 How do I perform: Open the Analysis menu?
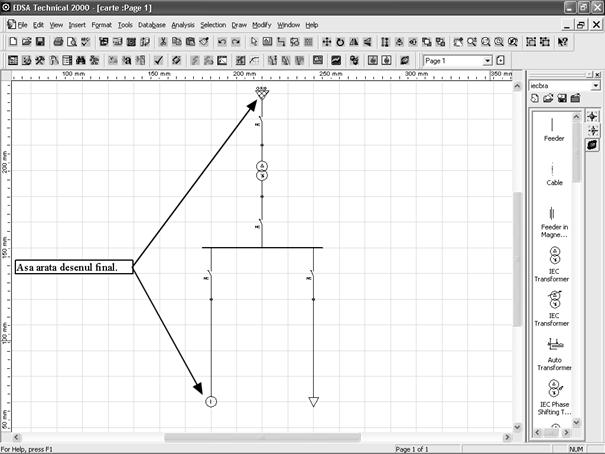(182, 24)
